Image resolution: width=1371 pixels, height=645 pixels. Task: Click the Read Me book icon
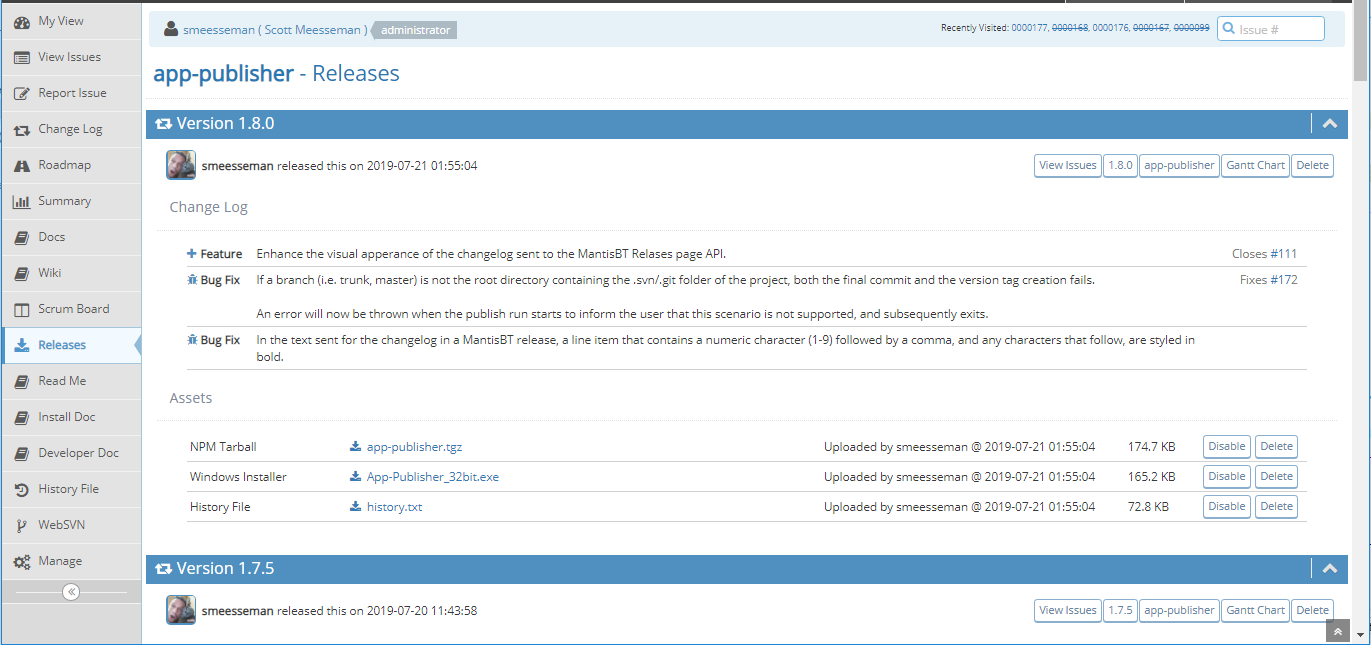click(x=21, y=381)
